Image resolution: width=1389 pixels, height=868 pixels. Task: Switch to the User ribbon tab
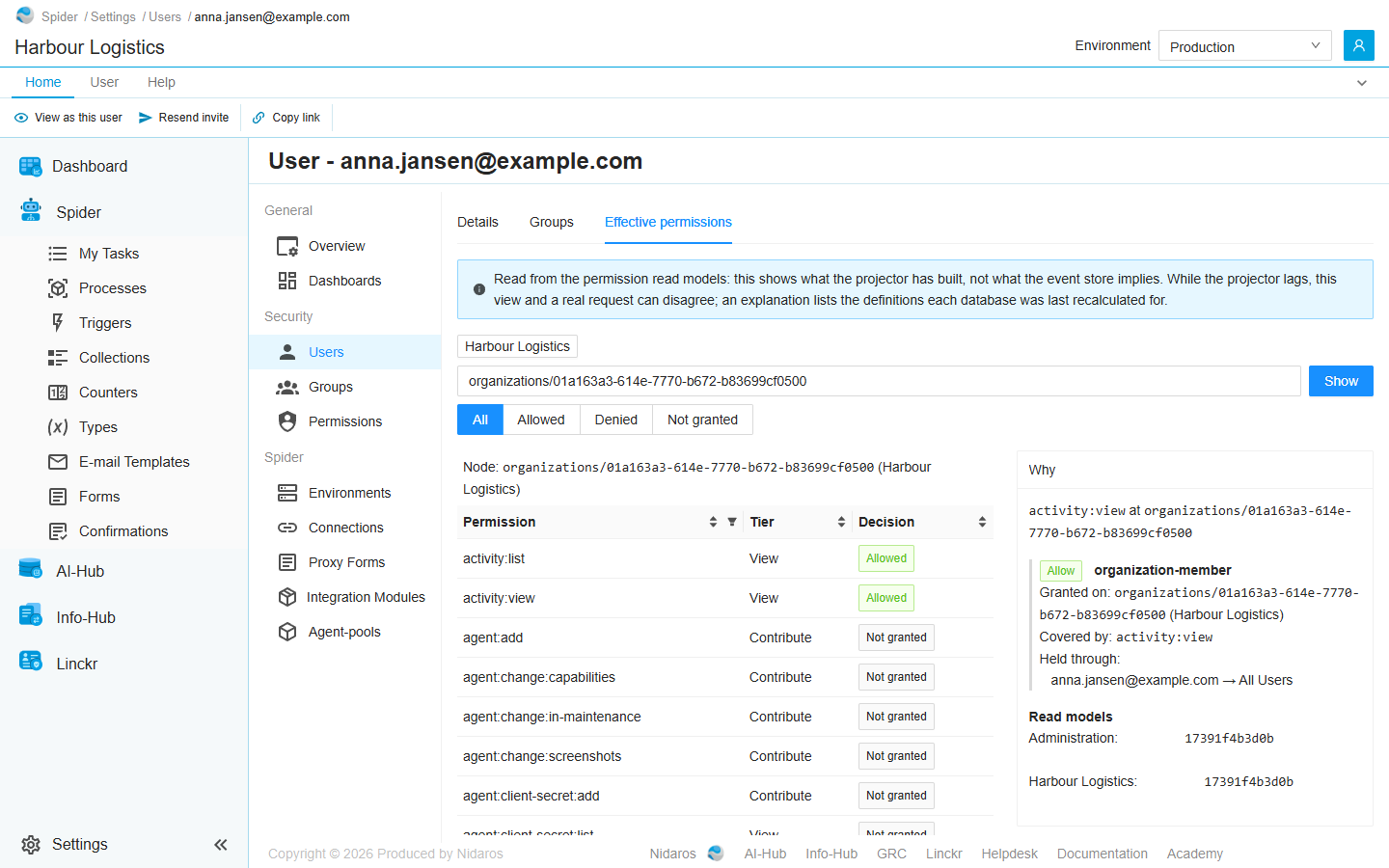tap(104, 82)
